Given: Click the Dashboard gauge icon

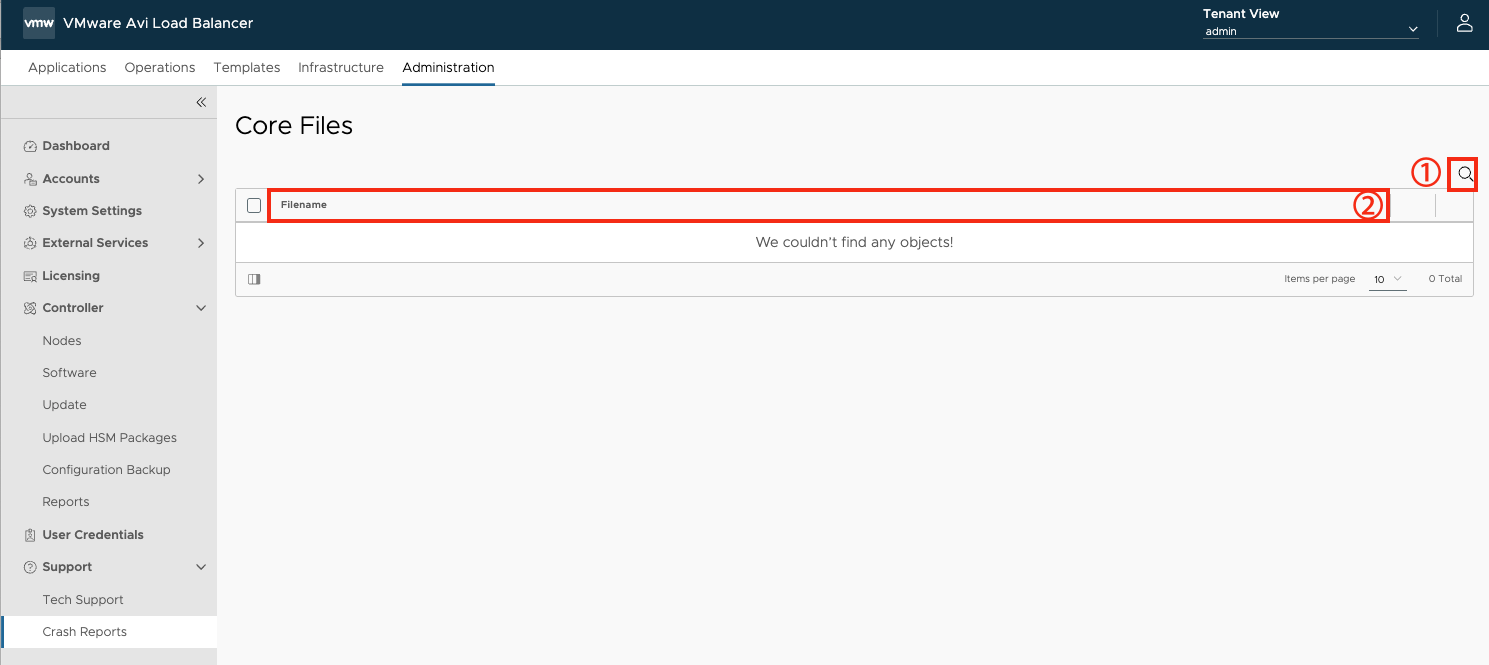Looking at the screenshot, I should pos(30,146).
